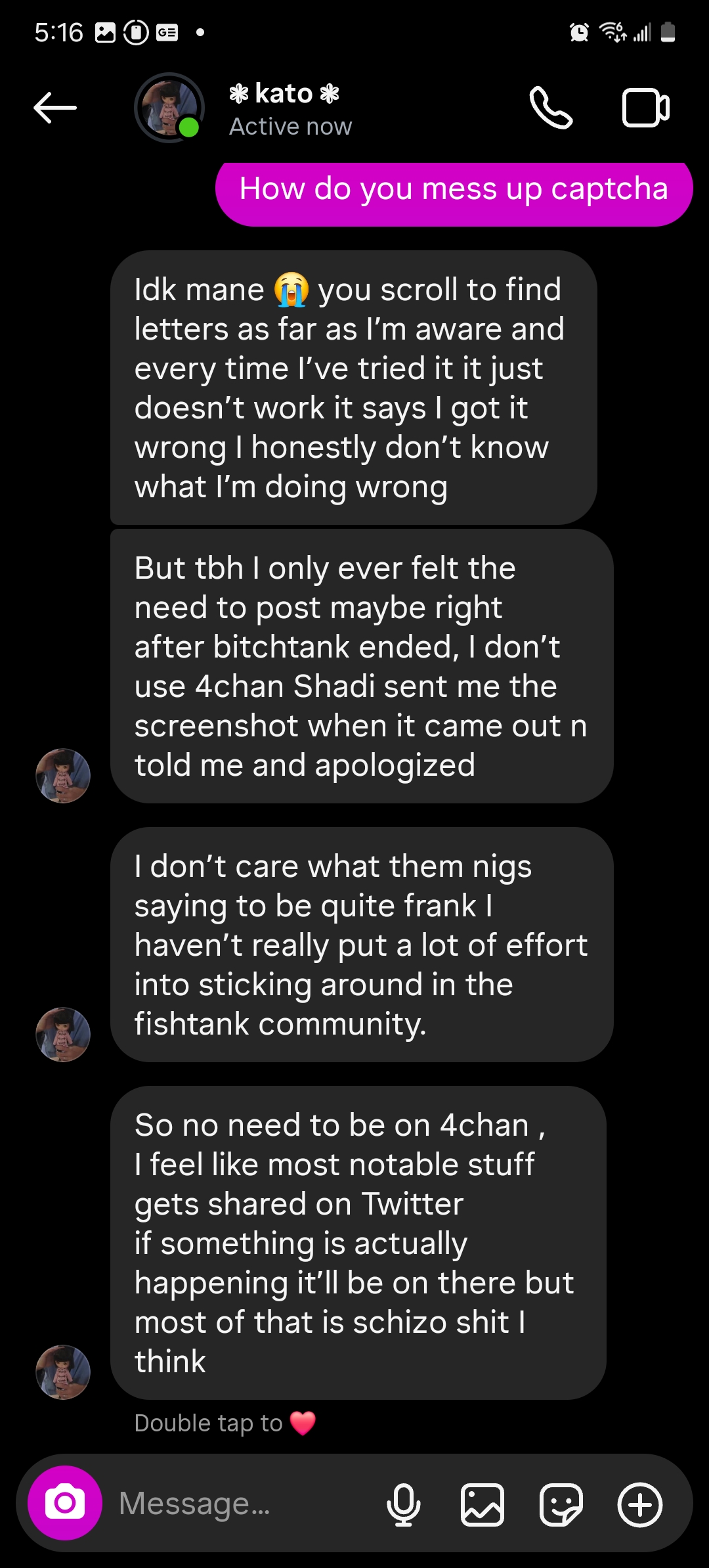Tap the microphone to record voice message
Image resolution: width=709 pixels, height=1568 pixels.
click(403, 1504)
